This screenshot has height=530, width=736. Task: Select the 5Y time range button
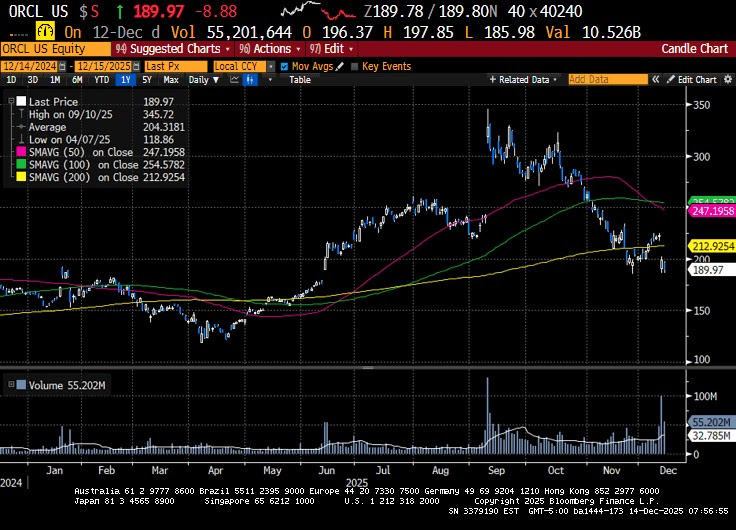[x=147, y=79]
